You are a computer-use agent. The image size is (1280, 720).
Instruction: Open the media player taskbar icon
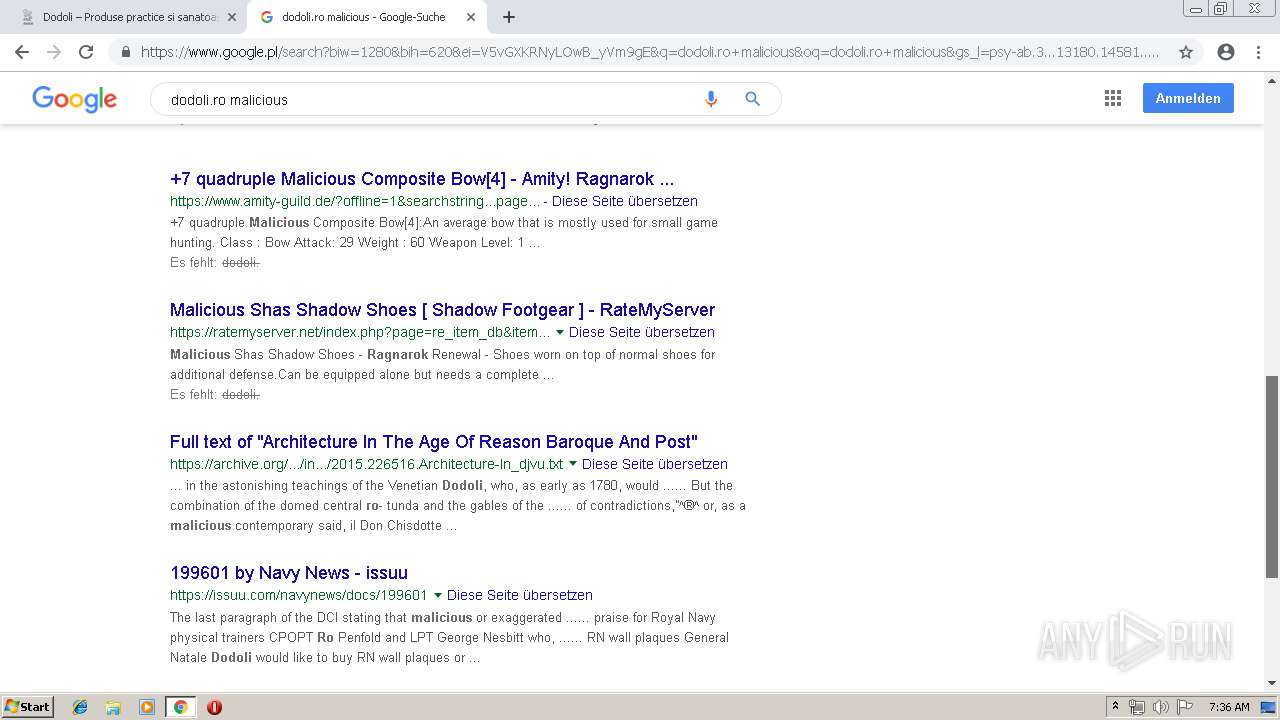pyautogui.click(x=147, y=707)
